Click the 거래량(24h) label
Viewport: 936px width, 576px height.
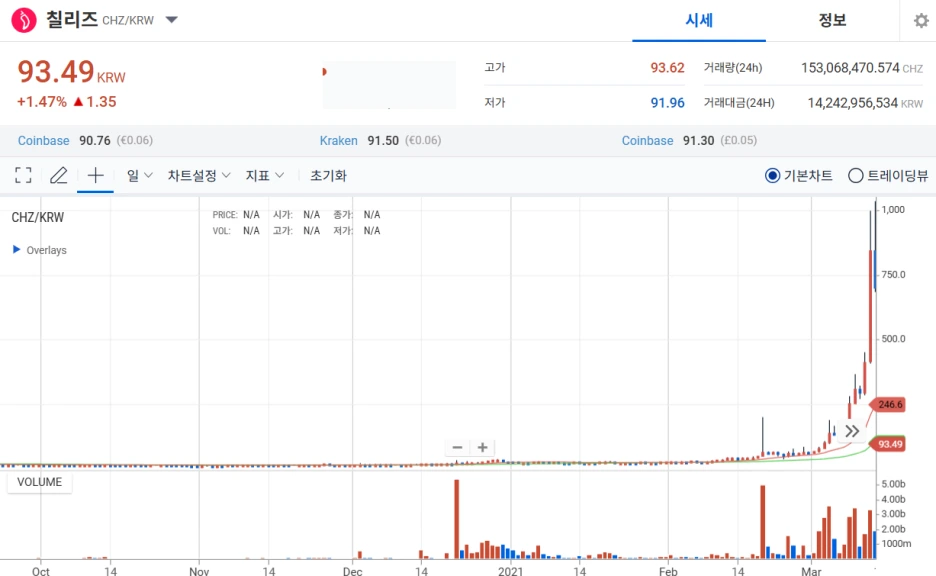(x=733, y=67)
